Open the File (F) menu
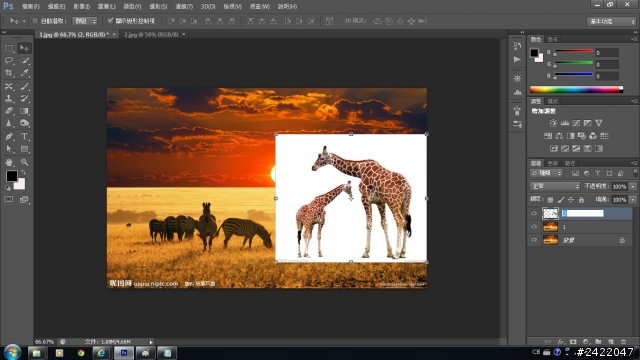640x360 pixels. (31, 7)
